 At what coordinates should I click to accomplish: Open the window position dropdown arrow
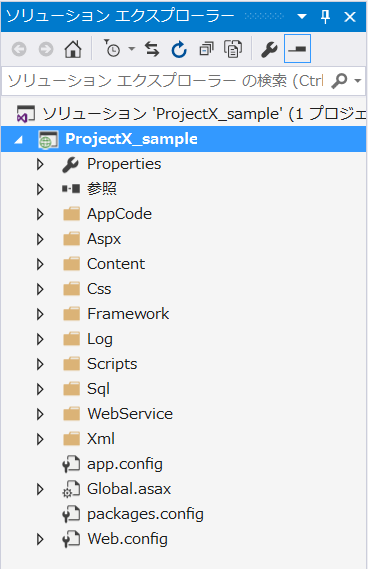click(x=302, y=16)
